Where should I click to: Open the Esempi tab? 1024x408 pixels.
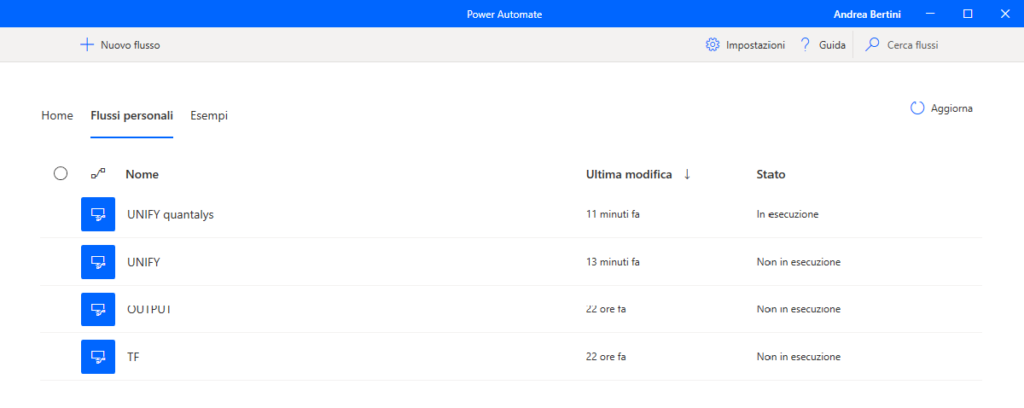tap(209, 116)
